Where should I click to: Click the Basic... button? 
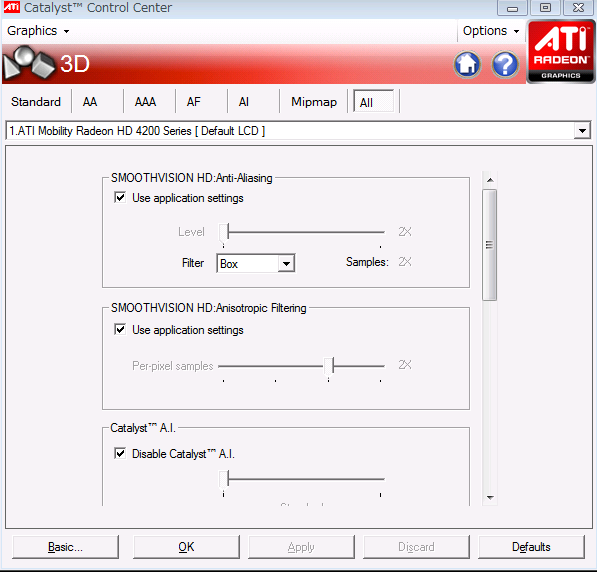pyautogui.click(x=65, y=547)
